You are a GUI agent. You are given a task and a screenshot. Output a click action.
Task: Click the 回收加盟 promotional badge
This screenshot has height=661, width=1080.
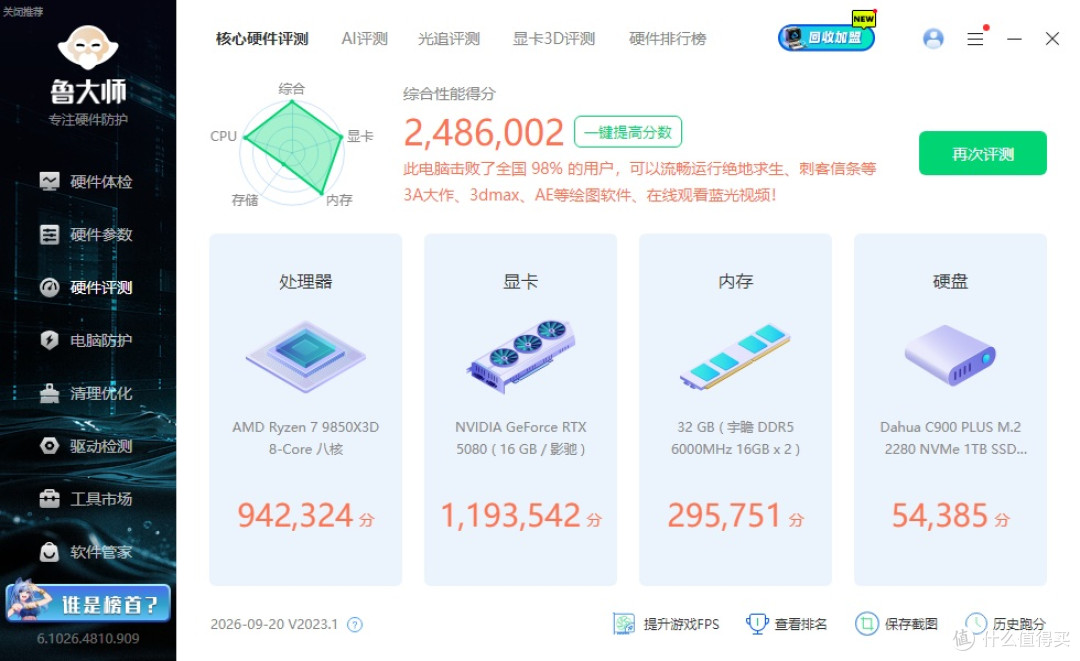(827, 37)
